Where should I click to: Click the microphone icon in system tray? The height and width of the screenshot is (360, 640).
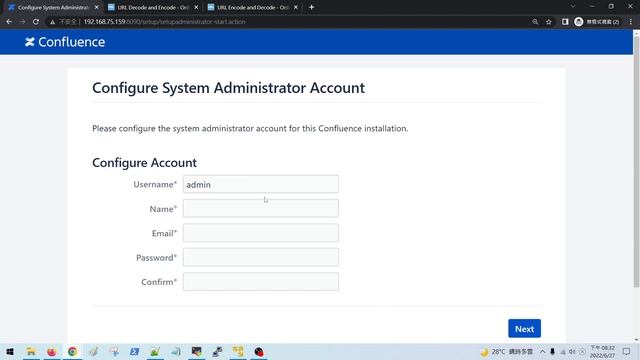pos(552,351)
